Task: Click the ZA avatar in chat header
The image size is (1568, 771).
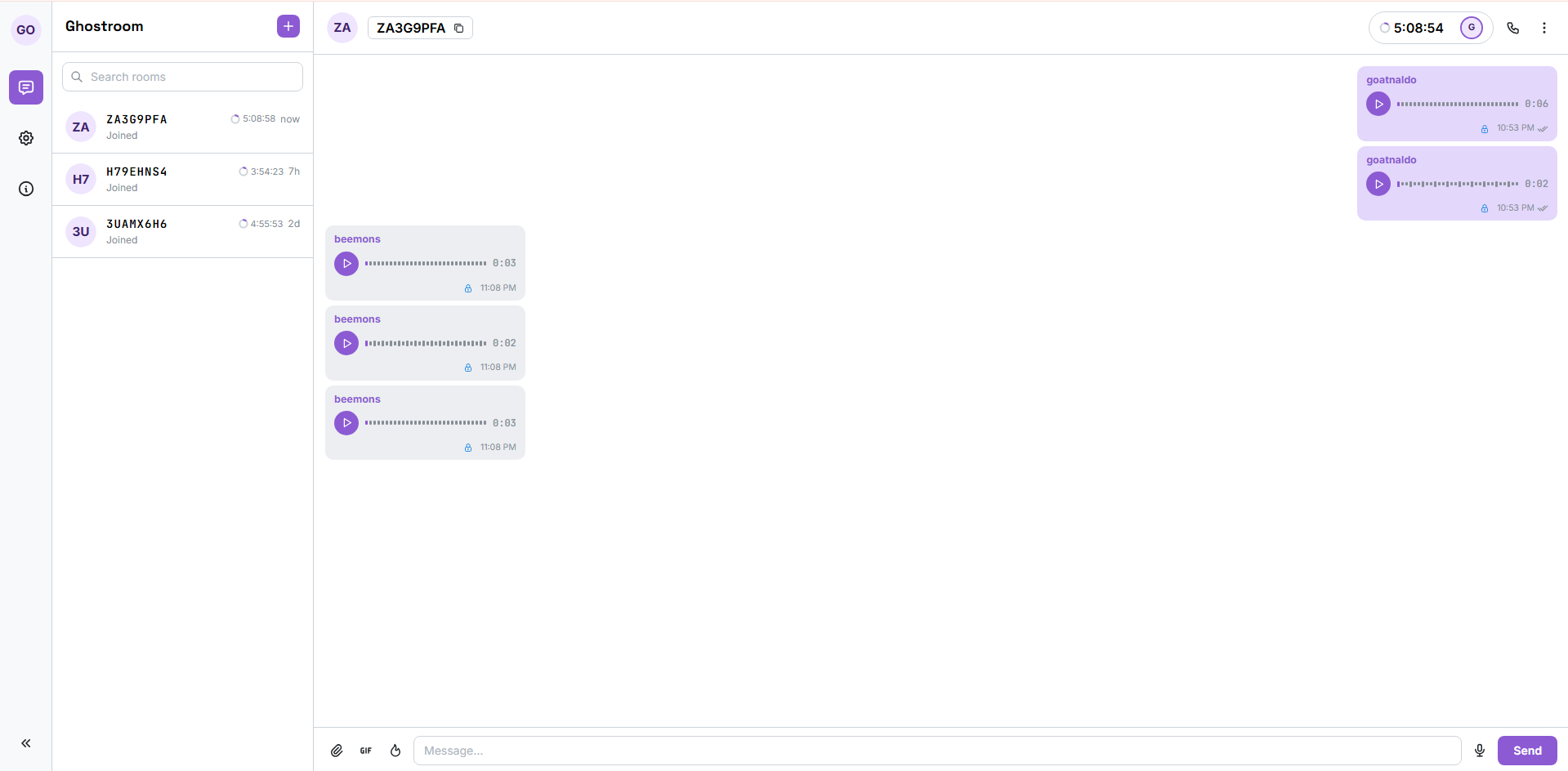Action: [x=342, y=28]
